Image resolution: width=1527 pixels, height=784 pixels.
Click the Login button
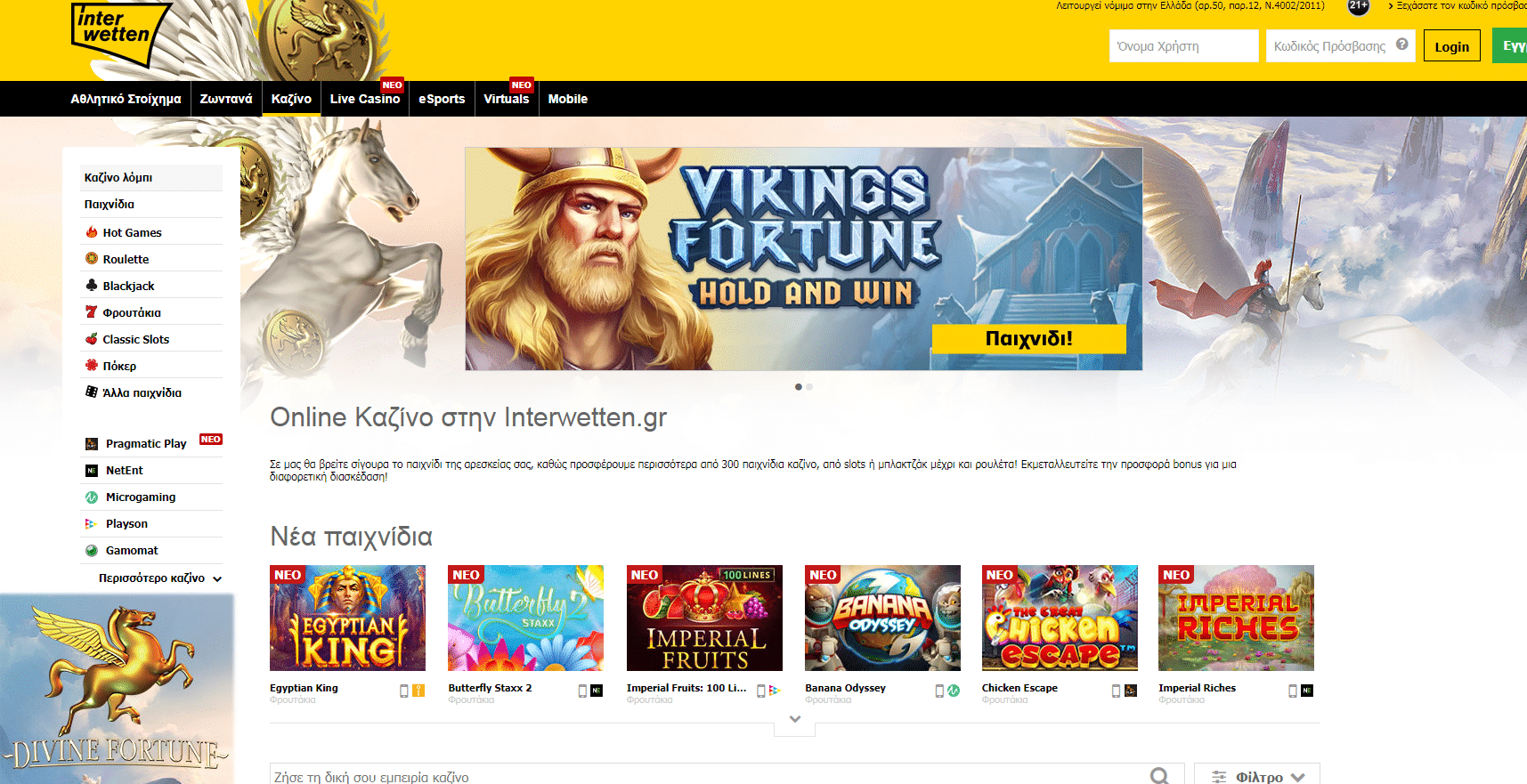click(1452, 46)
